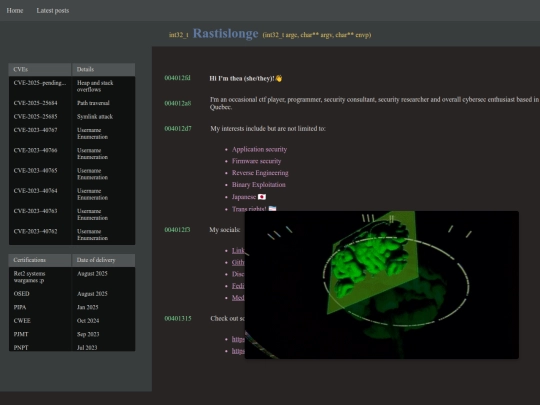Image resolution: width=540 pixels, height=405 pixels.
Task: Click the waving hand emoji
Action: coord(279,79)
